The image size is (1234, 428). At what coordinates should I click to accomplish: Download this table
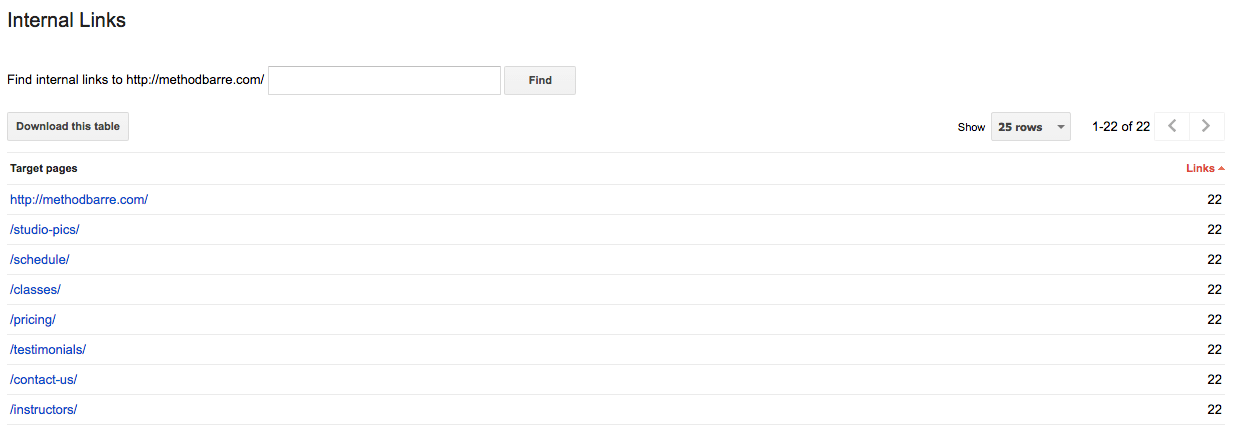pos(68,127)
